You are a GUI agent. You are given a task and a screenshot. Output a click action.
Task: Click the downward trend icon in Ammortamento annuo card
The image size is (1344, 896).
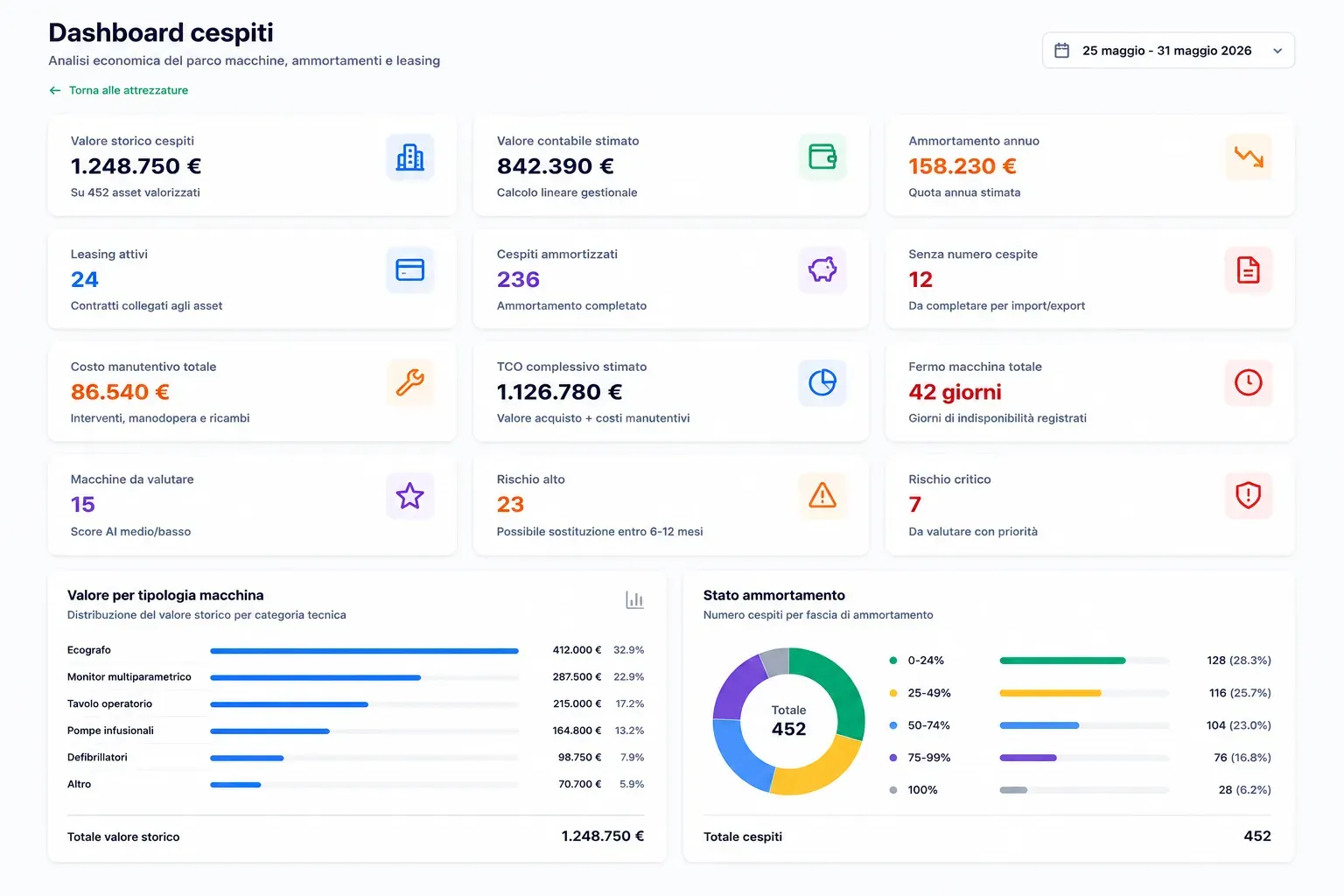pyautogui.click(x=1249, y=157)
